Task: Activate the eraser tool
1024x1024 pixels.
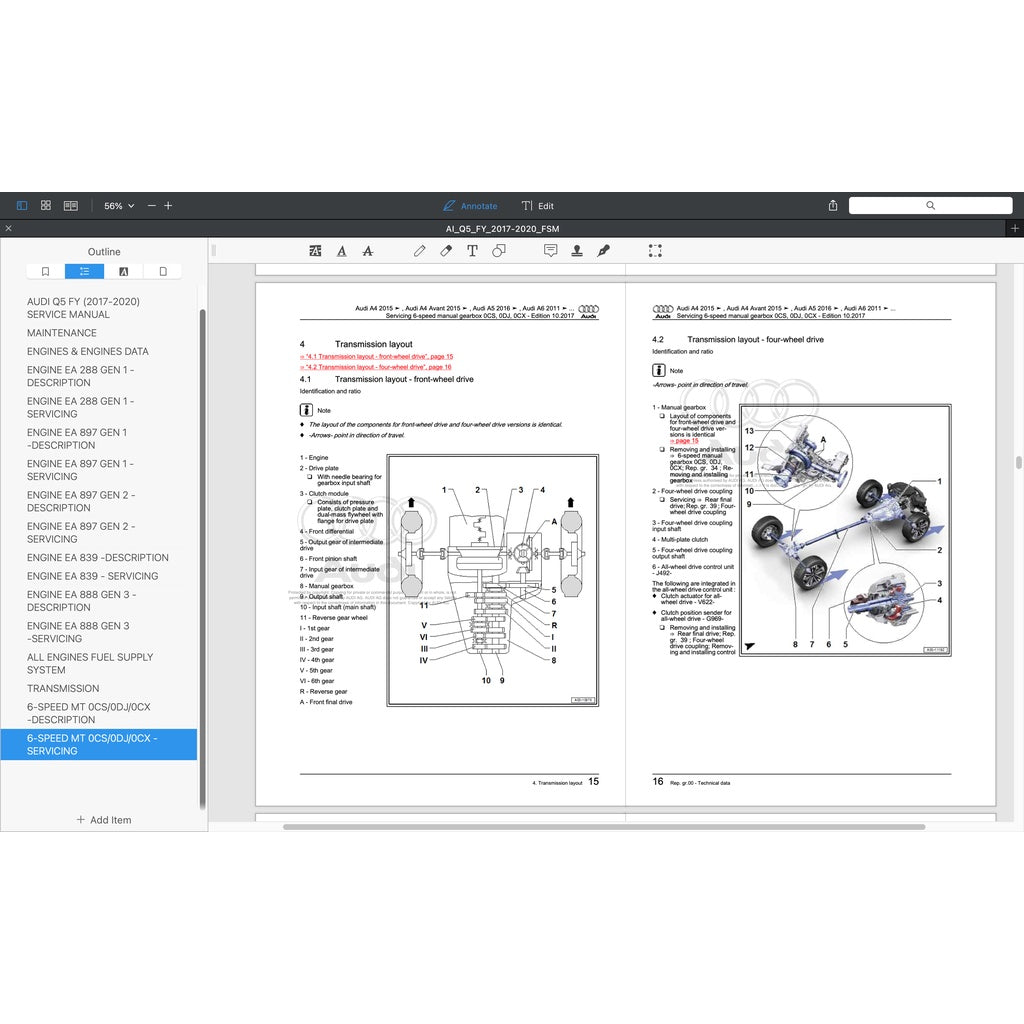Action: tap(445, 251)
